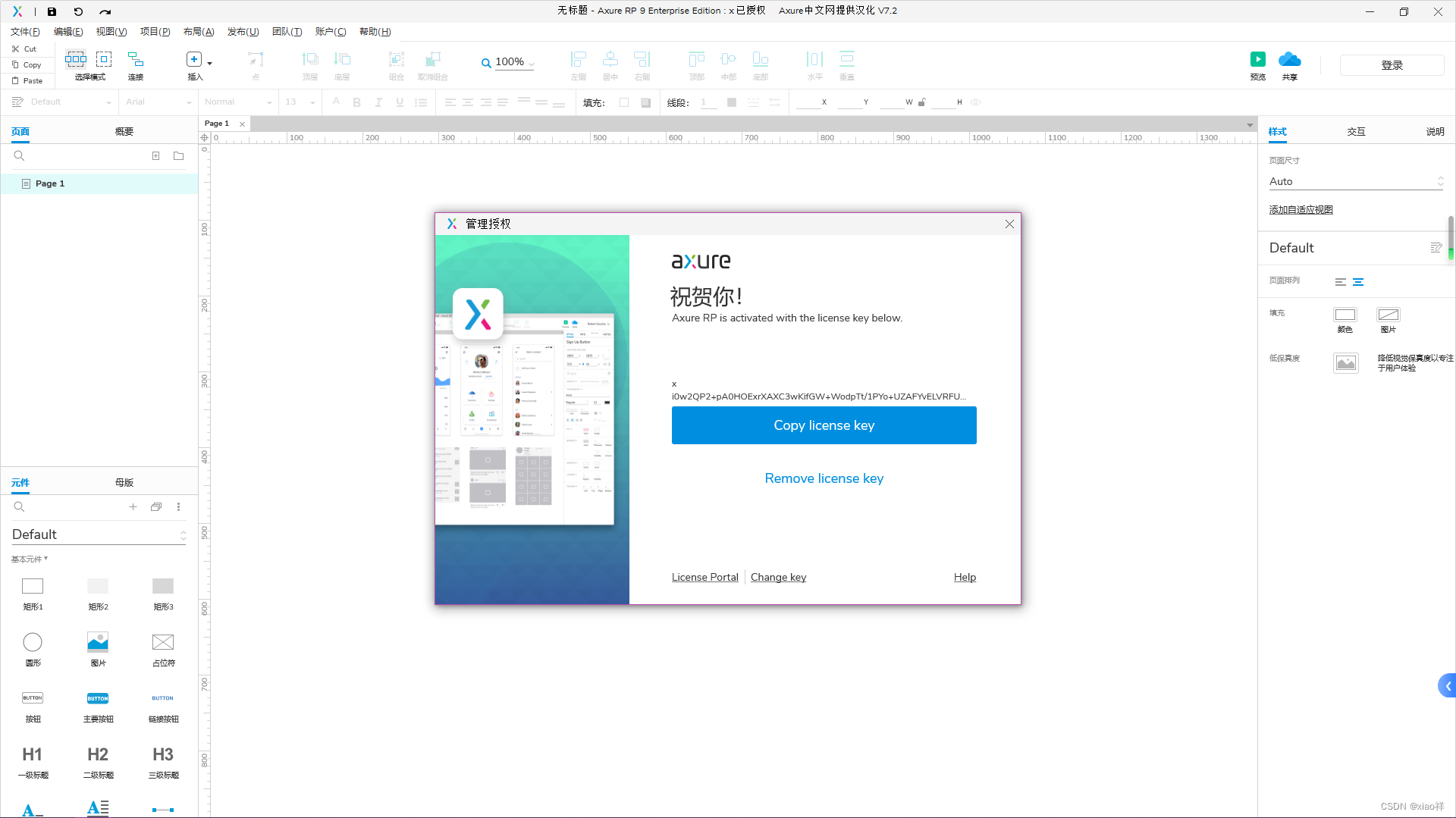
Task: Toggle the hidden visibility eye icon
Action: pyautogui.click(x=976, y=102)
